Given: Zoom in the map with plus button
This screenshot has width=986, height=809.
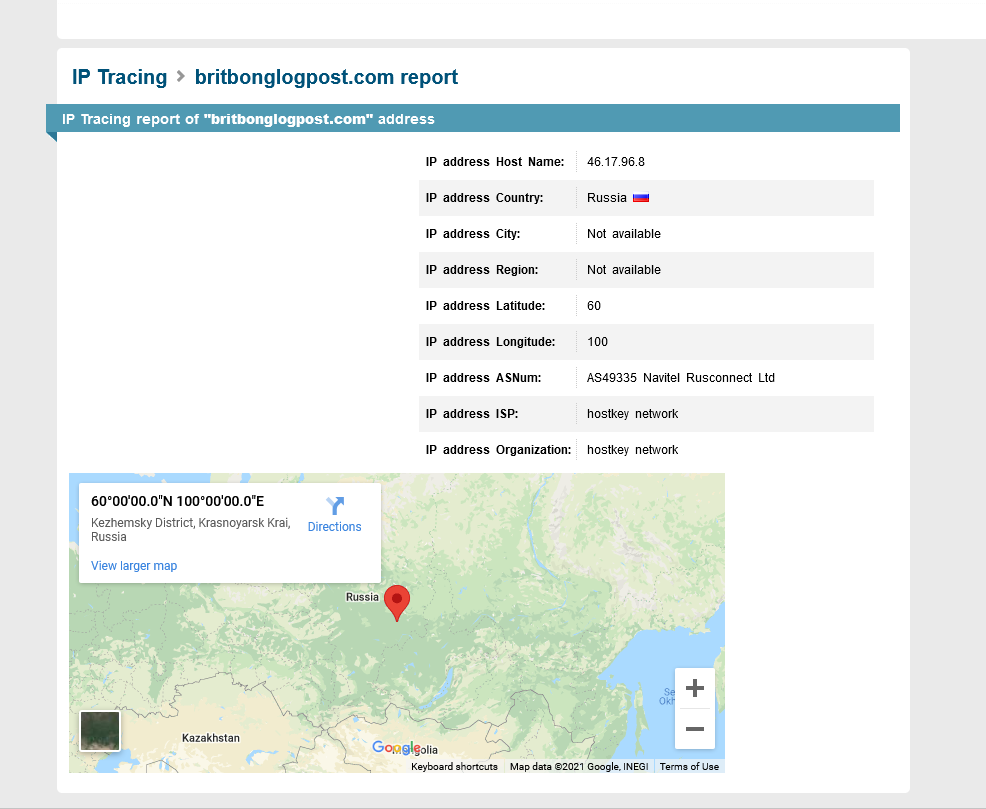Looking at the screenshot, I should tap(695, 688).
